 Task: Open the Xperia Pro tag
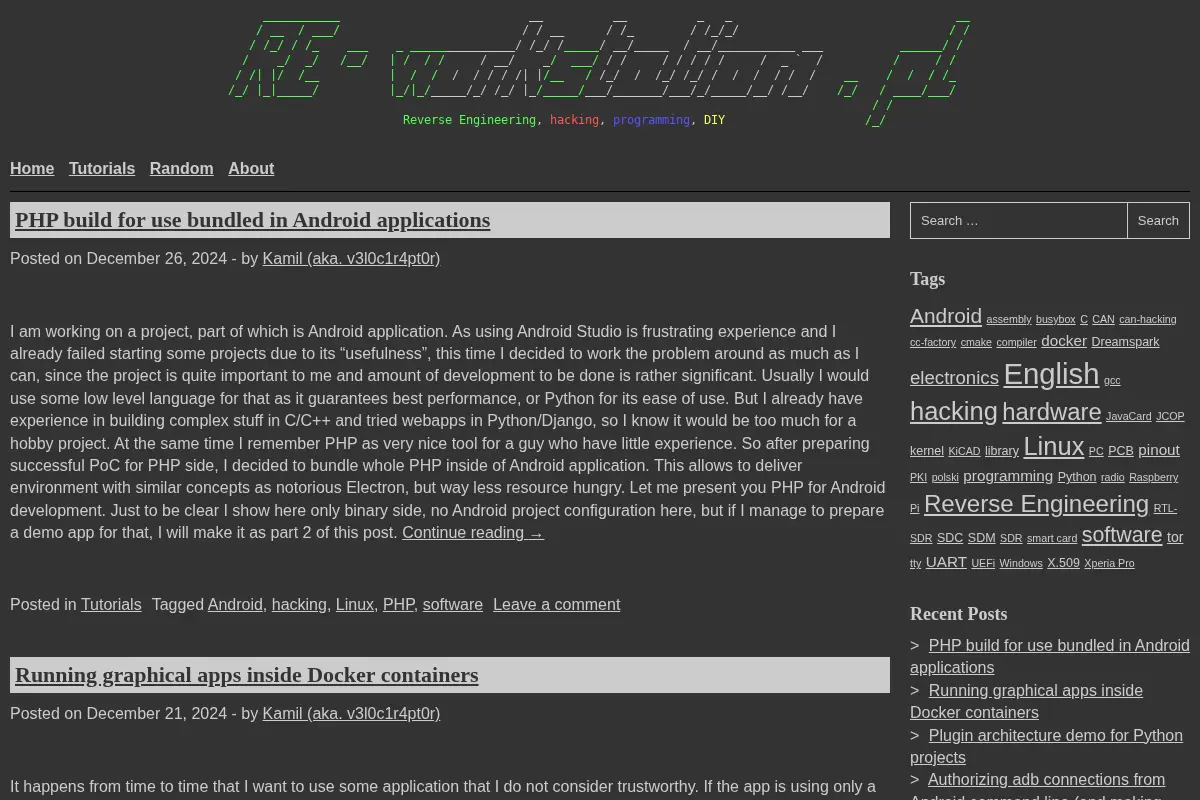pos(1109,564)
